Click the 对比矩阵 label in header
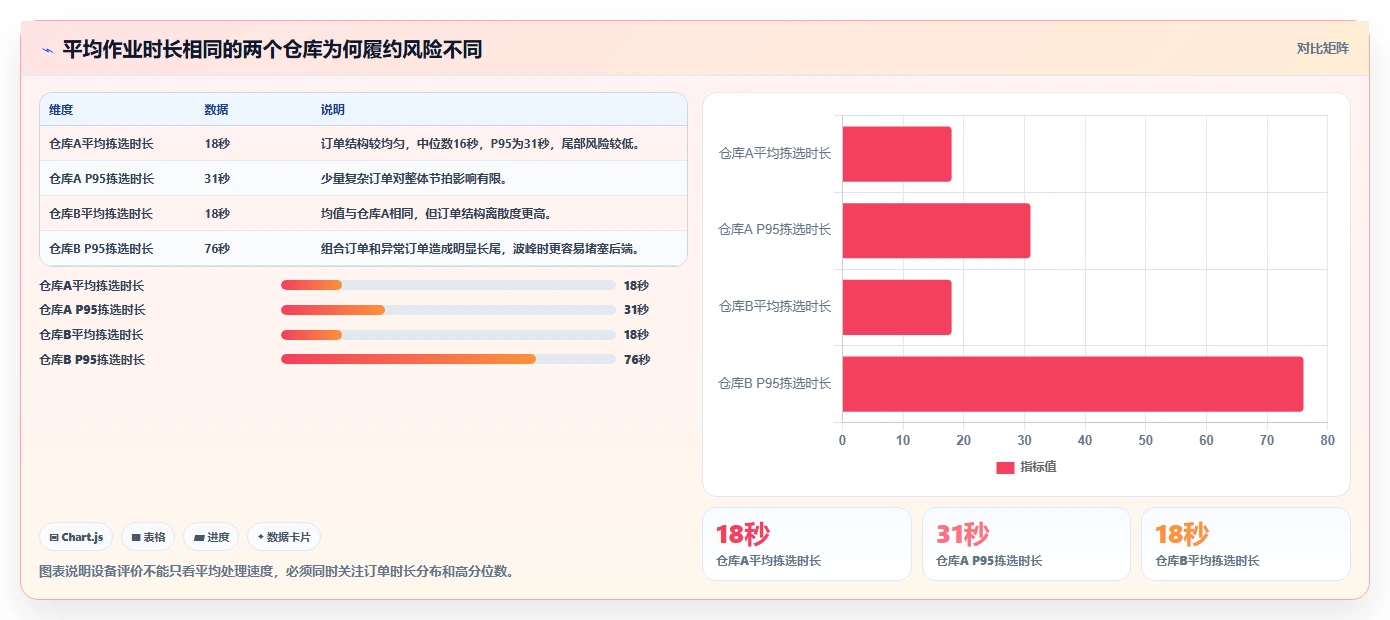This screenshot has height=620, width=1390. pos(1322,48)
